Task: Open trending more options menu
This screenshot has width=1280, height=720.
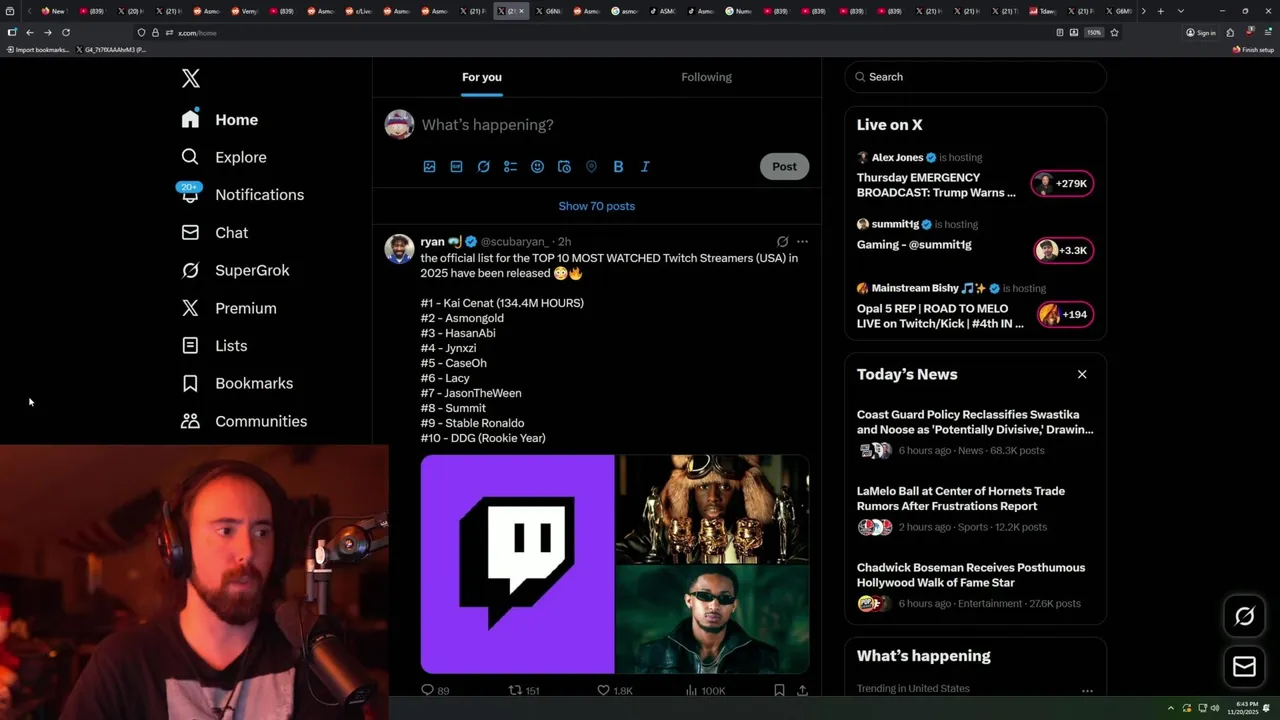Action: tap(1087, 690)
